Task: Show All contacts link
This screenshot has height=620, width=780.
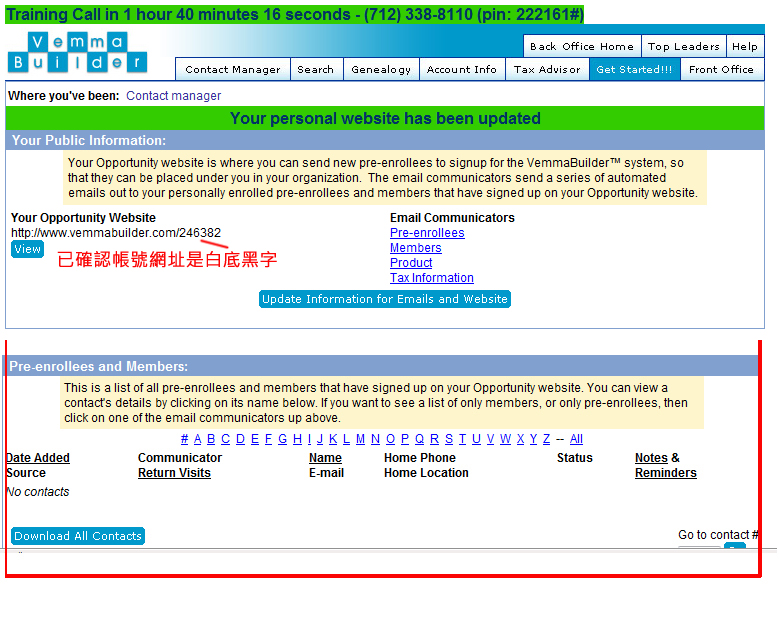Action: (x=576, y=439)
